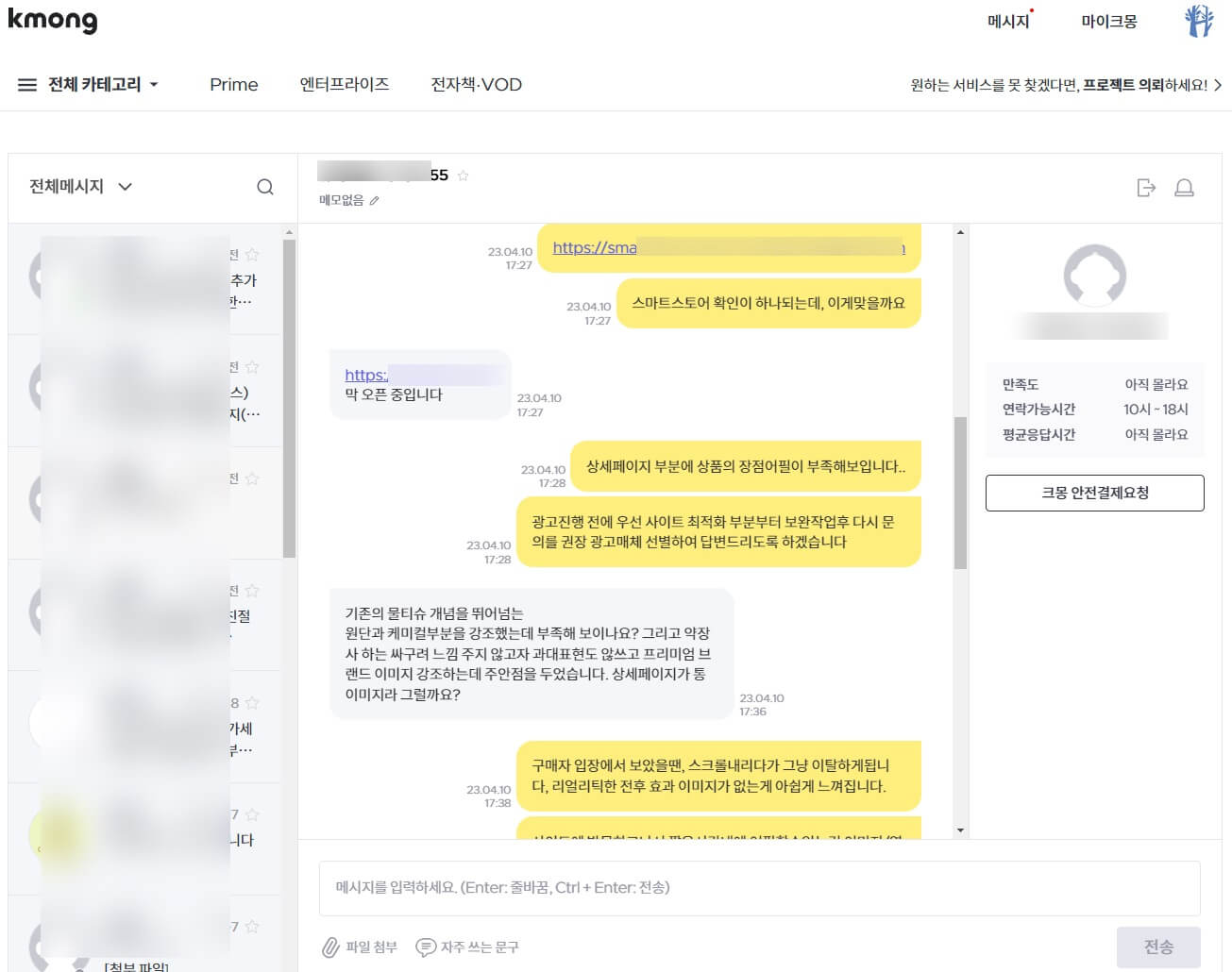Click the 크몽 안전결제요청 button
The image size is (1232, 972).
click(x=1094, y=493)
